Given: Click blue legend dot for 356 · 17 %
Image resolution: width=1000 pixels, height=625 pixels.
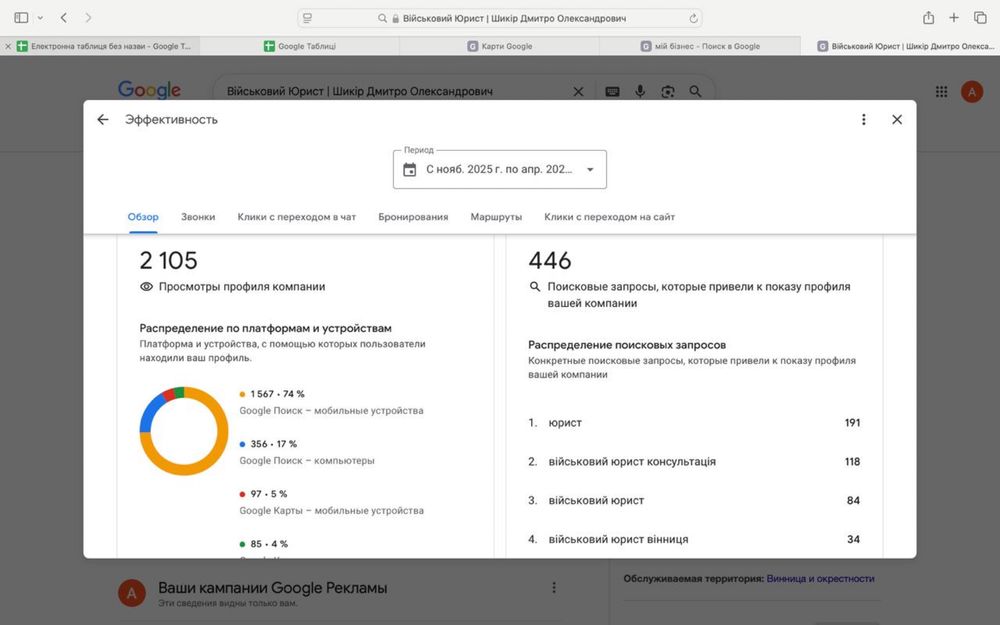Looking at the screenshot, I should (242, 444).
